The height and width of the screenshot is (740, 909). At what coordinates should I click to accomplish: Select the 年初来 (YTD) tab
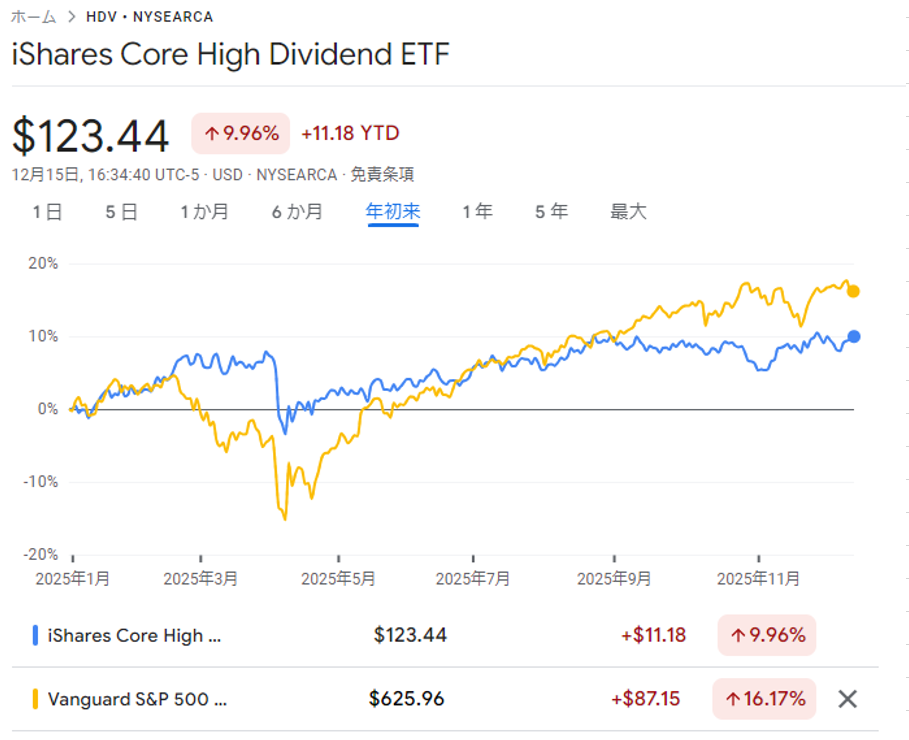click(x=393, y=212)
